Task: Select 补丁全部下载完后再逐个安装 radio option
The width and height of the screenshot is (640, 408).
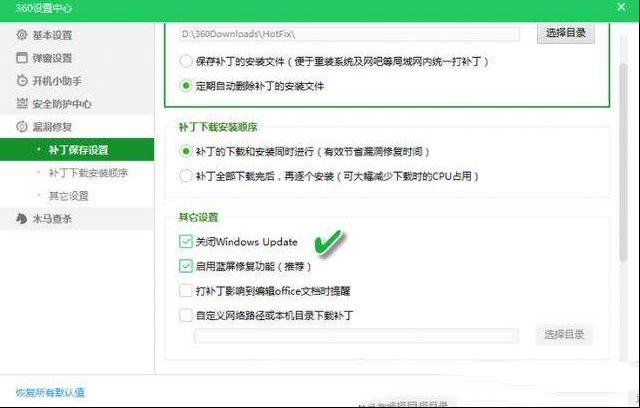Action: tap(186, 176)
